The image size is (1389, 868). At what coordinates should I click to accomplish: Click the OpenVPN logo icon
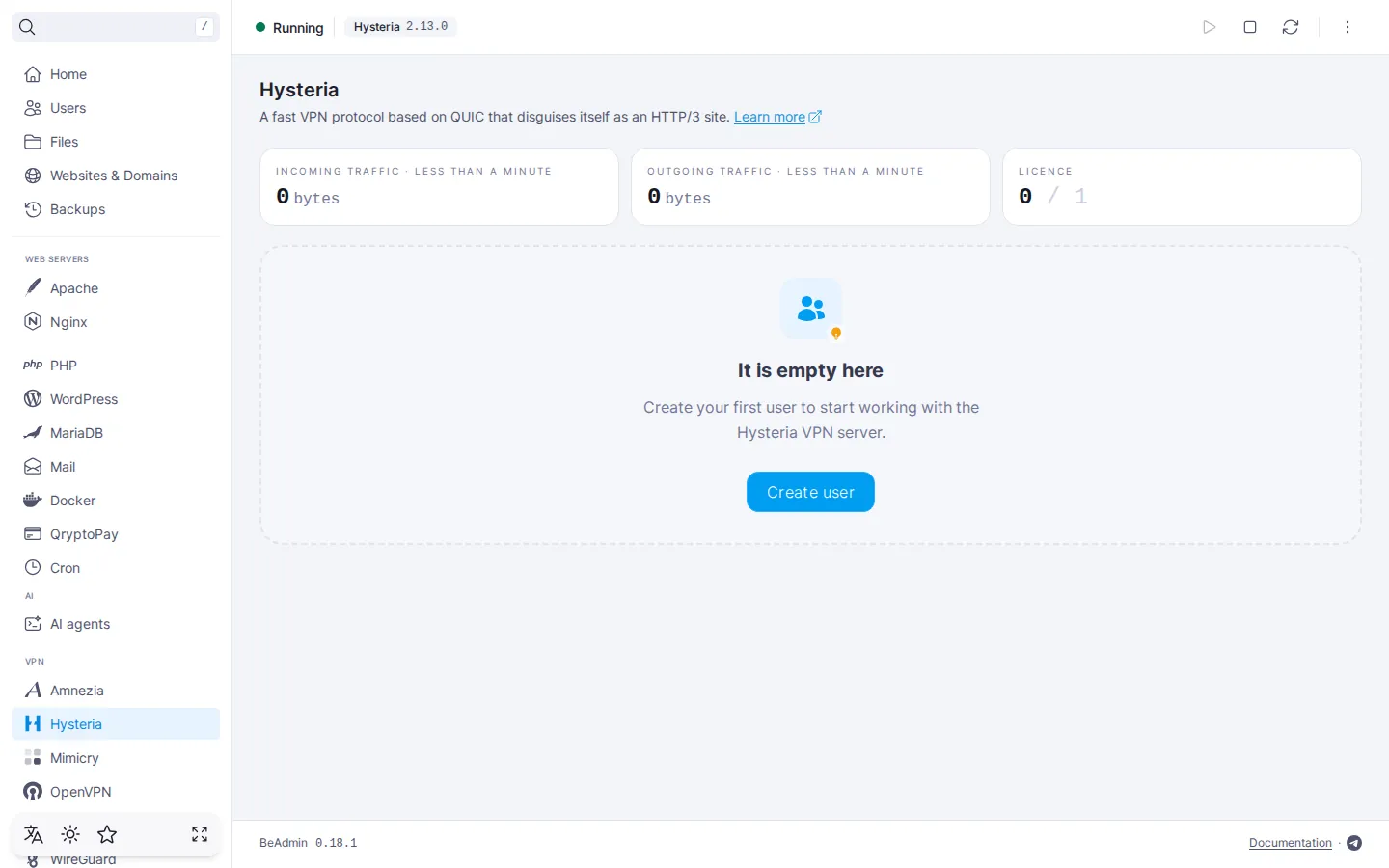tap(33, 791)
